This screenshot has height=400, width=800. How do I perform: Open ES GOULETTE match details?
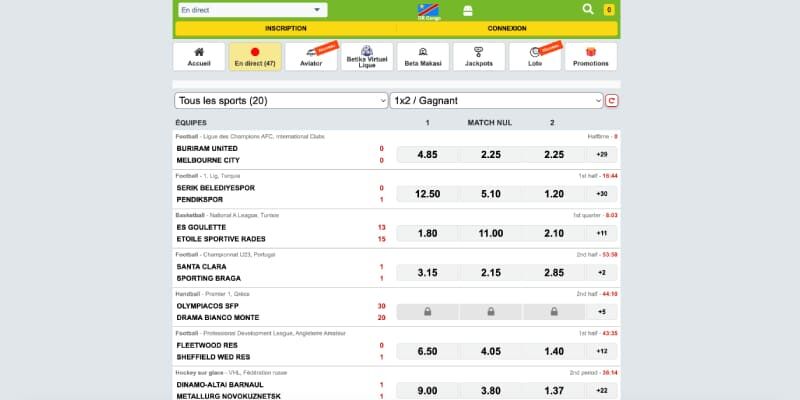tap(201, 227)
